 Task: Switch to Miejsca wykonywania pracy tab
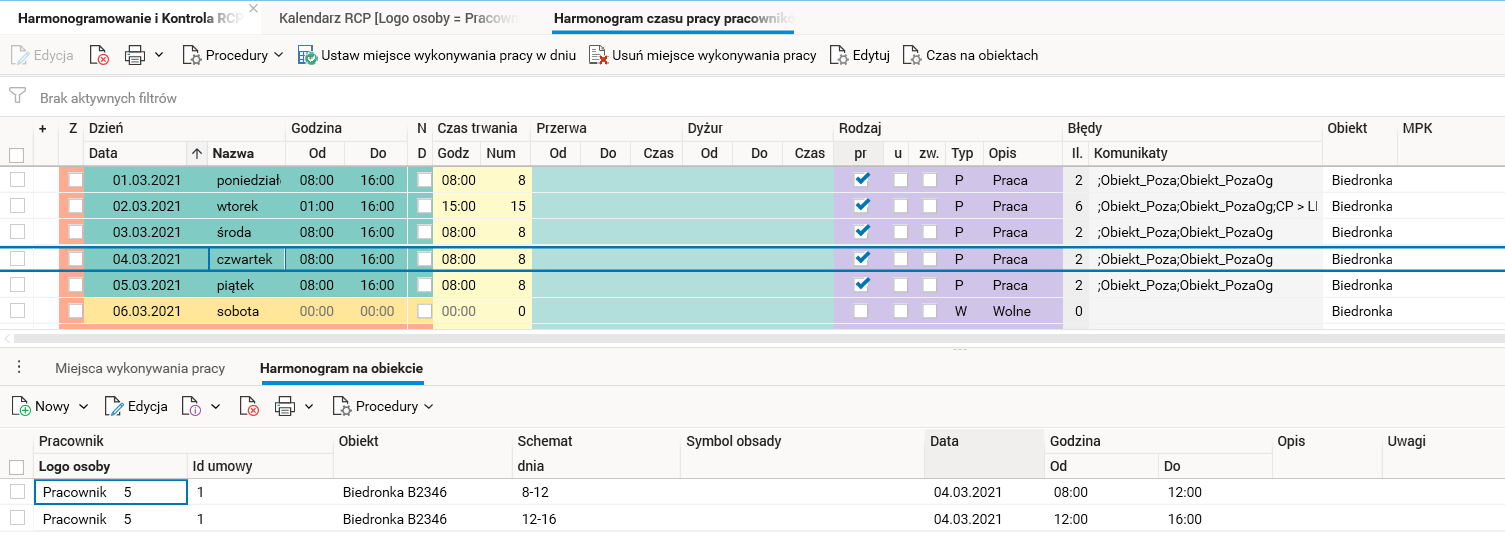click(140, 368)
